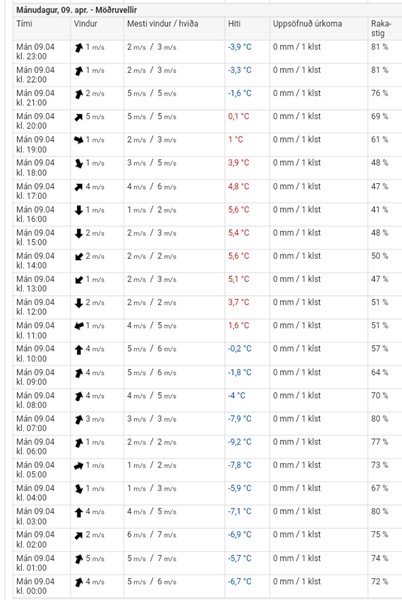Click the downward wind arrow at 16:00
402x600 pixels.
point(79,210)
